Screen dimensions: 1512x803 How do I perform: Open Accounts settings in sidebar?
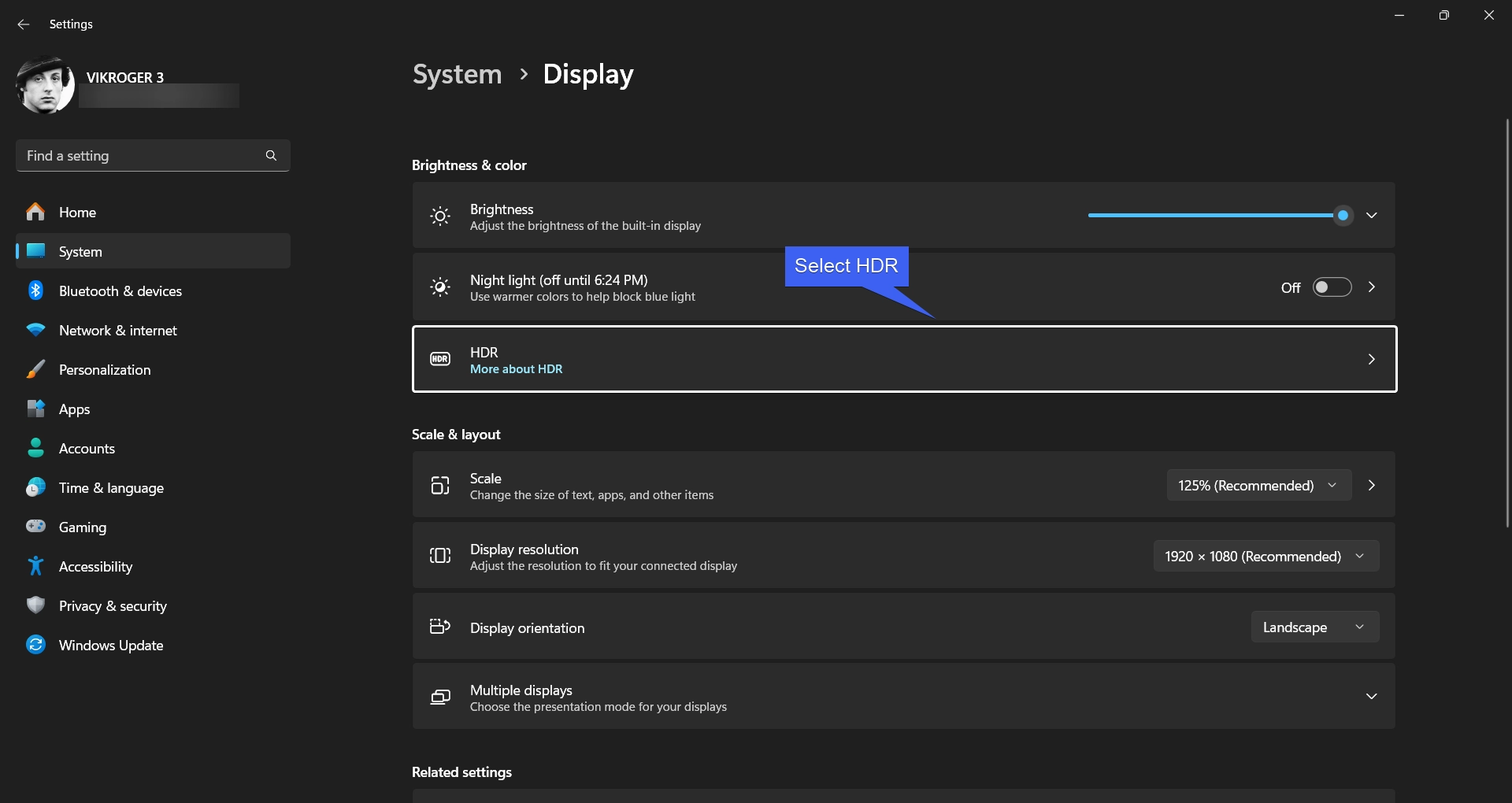point(153,448)
